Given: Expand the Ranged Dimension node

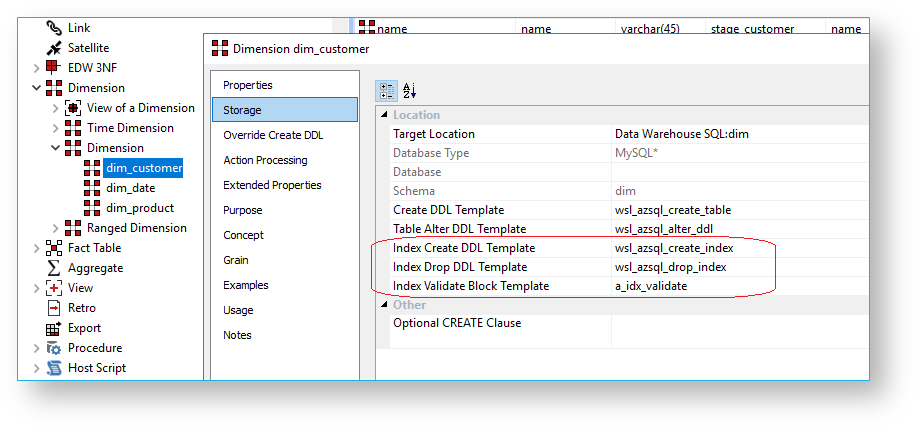Looking at the screenshot, I should [56, 228].
